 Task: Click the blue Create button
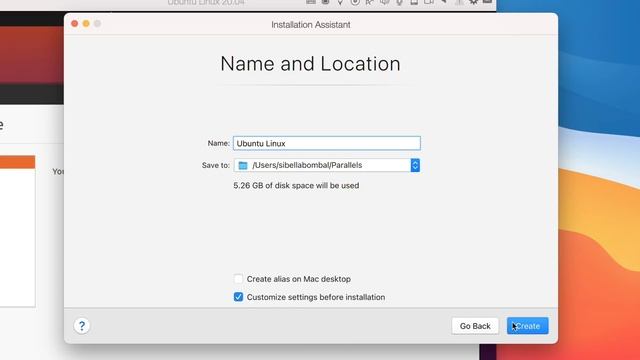pos(528,326)
